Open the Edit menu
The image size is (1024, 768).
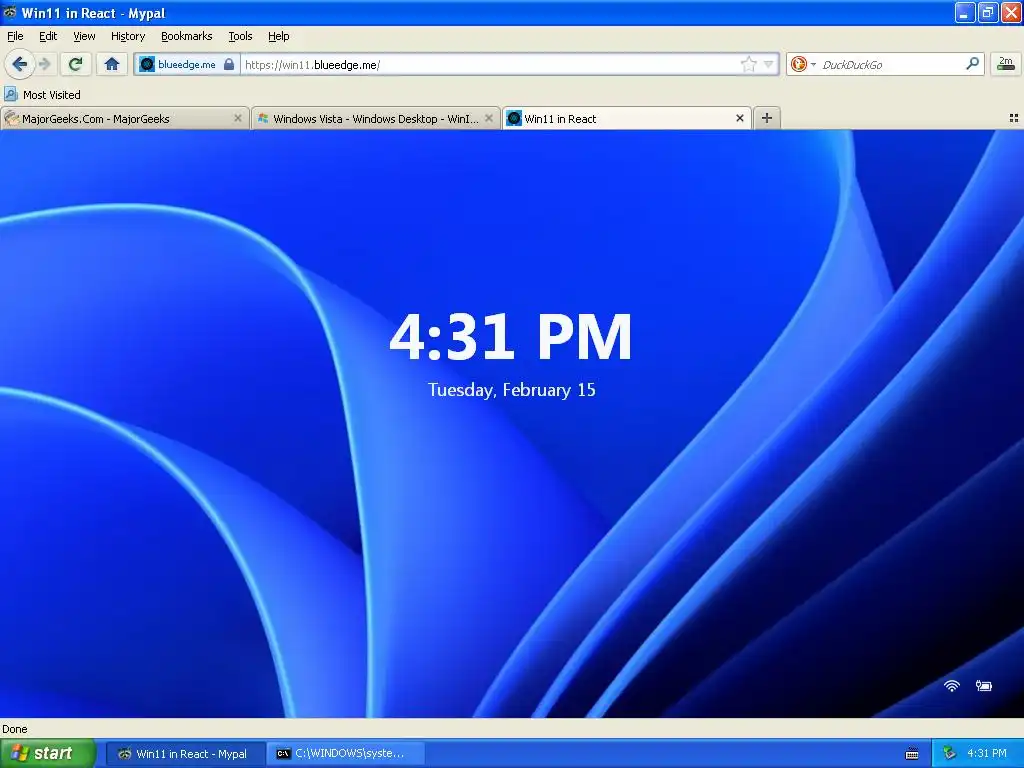pyautogui.click(x=48, y=36)
